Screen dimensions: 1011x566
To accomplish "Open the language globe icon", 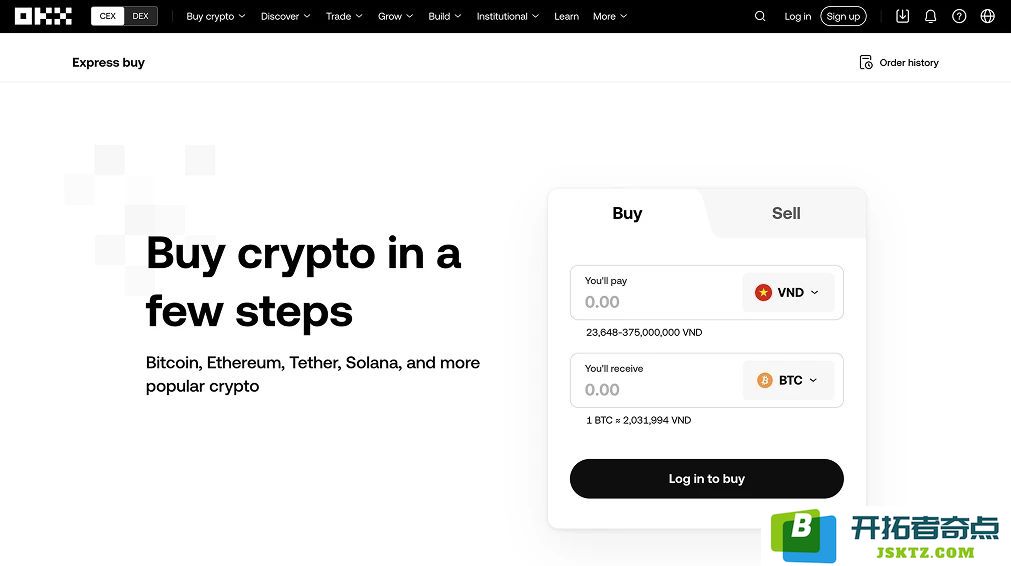I will [987, 16].
